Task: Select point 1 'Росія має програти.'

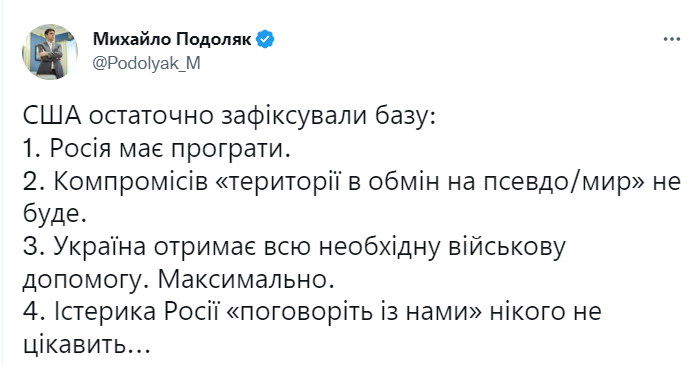Action: 157,149
